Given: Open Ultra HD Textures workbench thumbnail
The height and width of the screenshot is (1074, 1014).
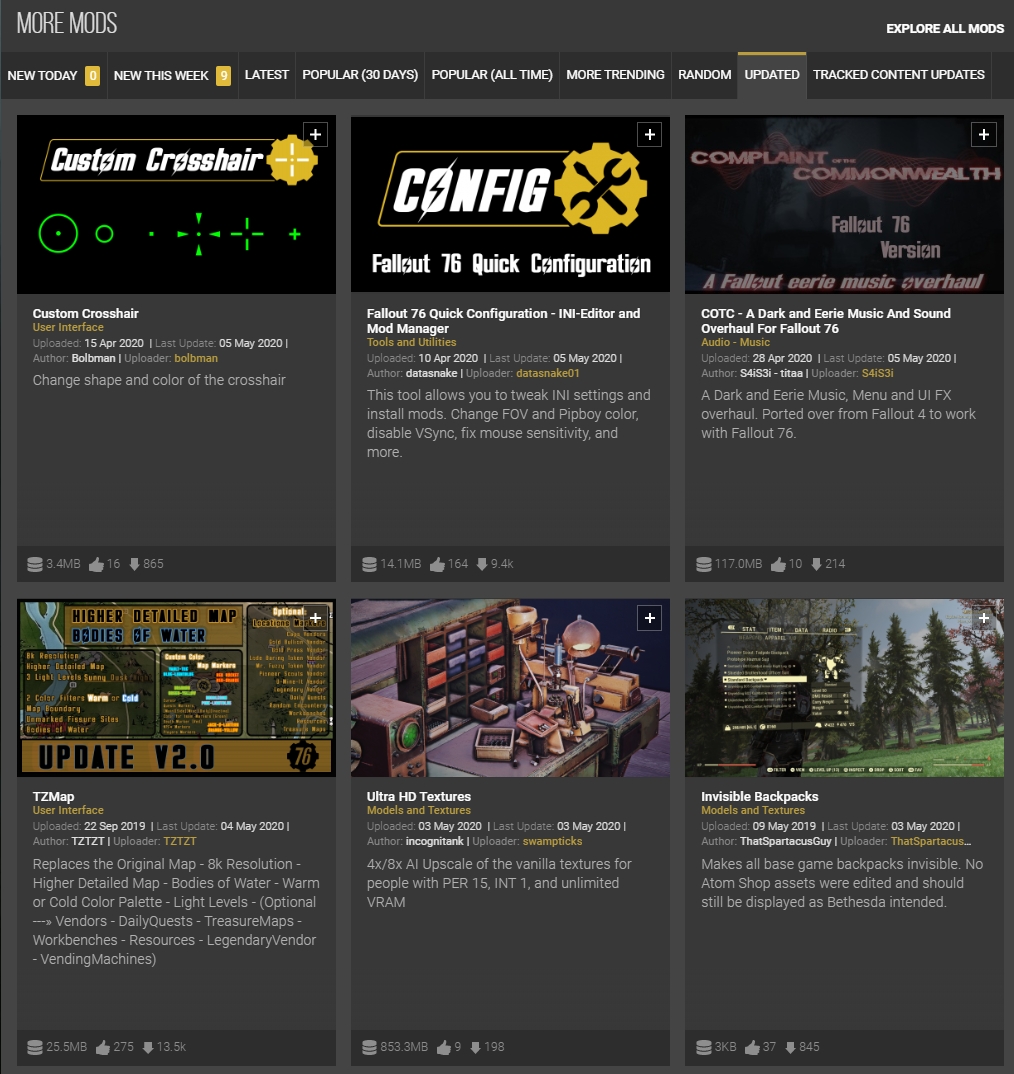Looking at the screenshot, I should click(510, 688).
